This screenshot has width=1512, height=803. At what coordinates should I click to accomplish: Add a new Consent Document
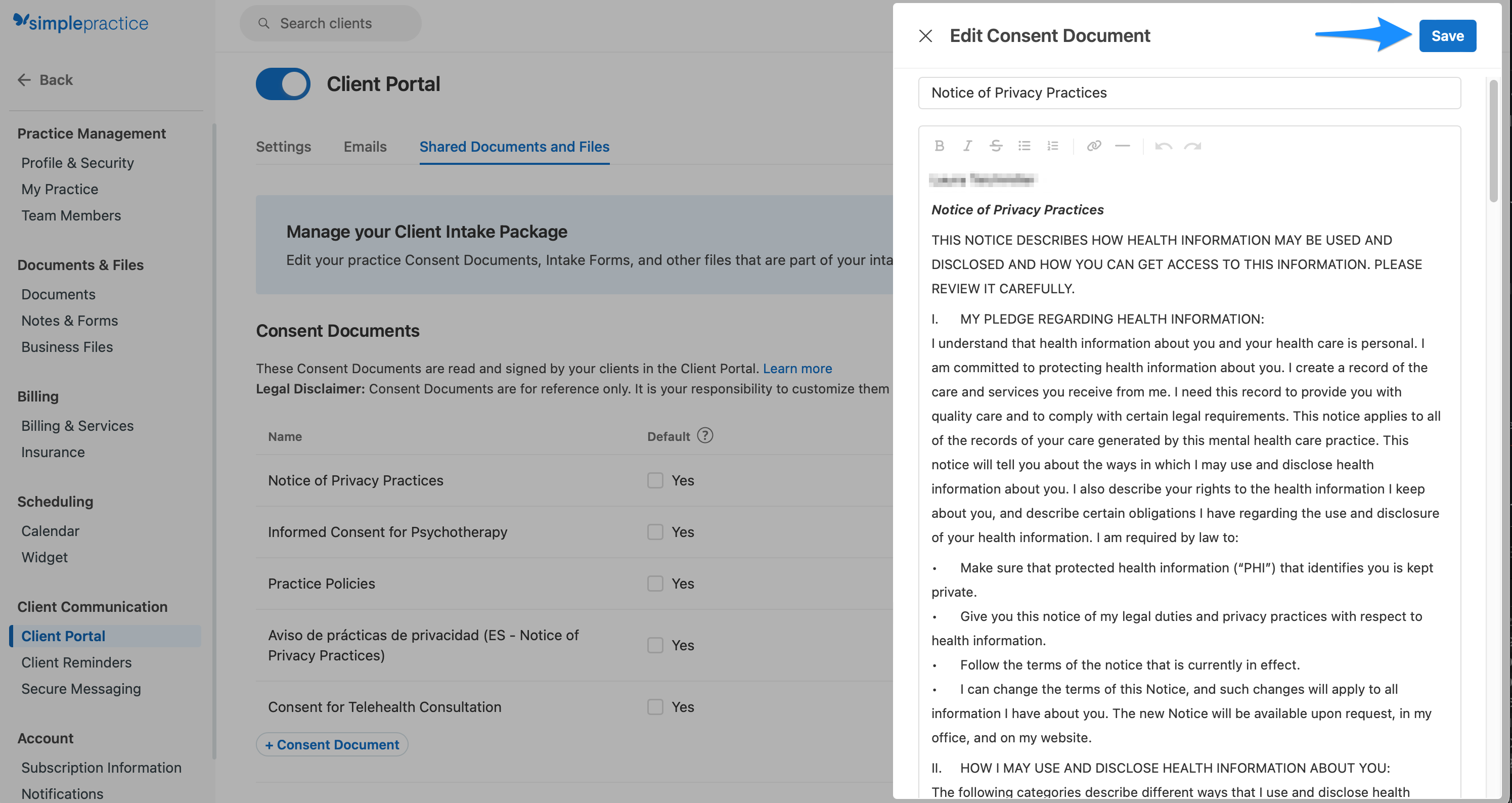point(332,744)
